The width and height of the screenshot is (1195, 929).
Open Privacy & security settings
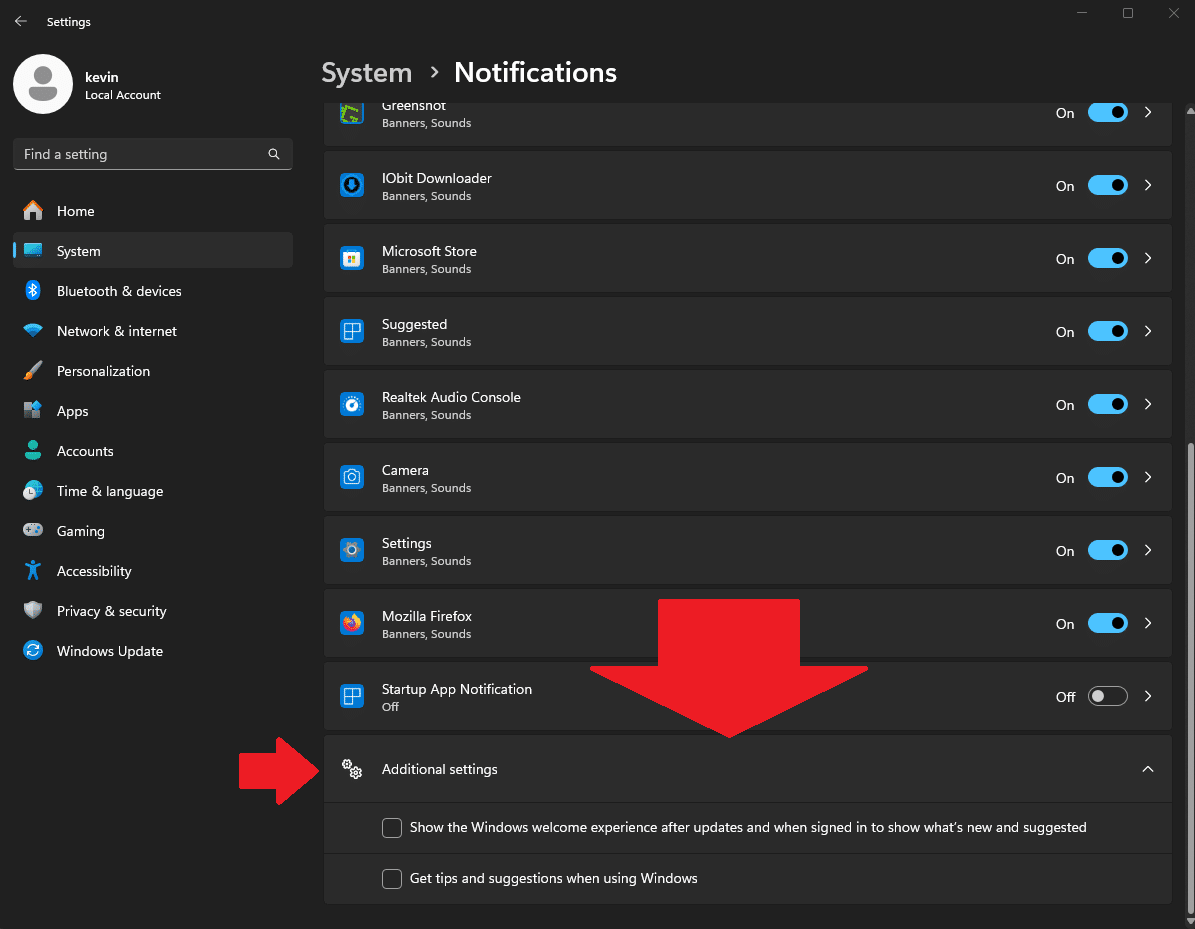(x=152, y=611)
